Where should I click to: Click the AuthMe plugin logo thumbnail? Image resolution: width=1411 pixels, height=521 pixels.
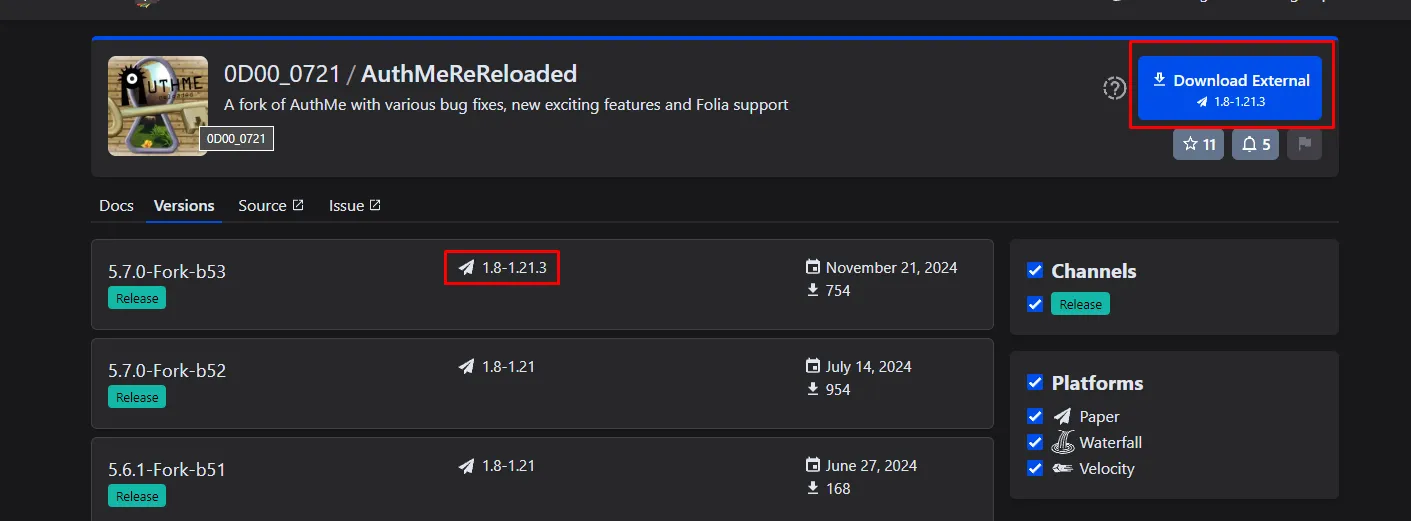(x=157, y=105)
